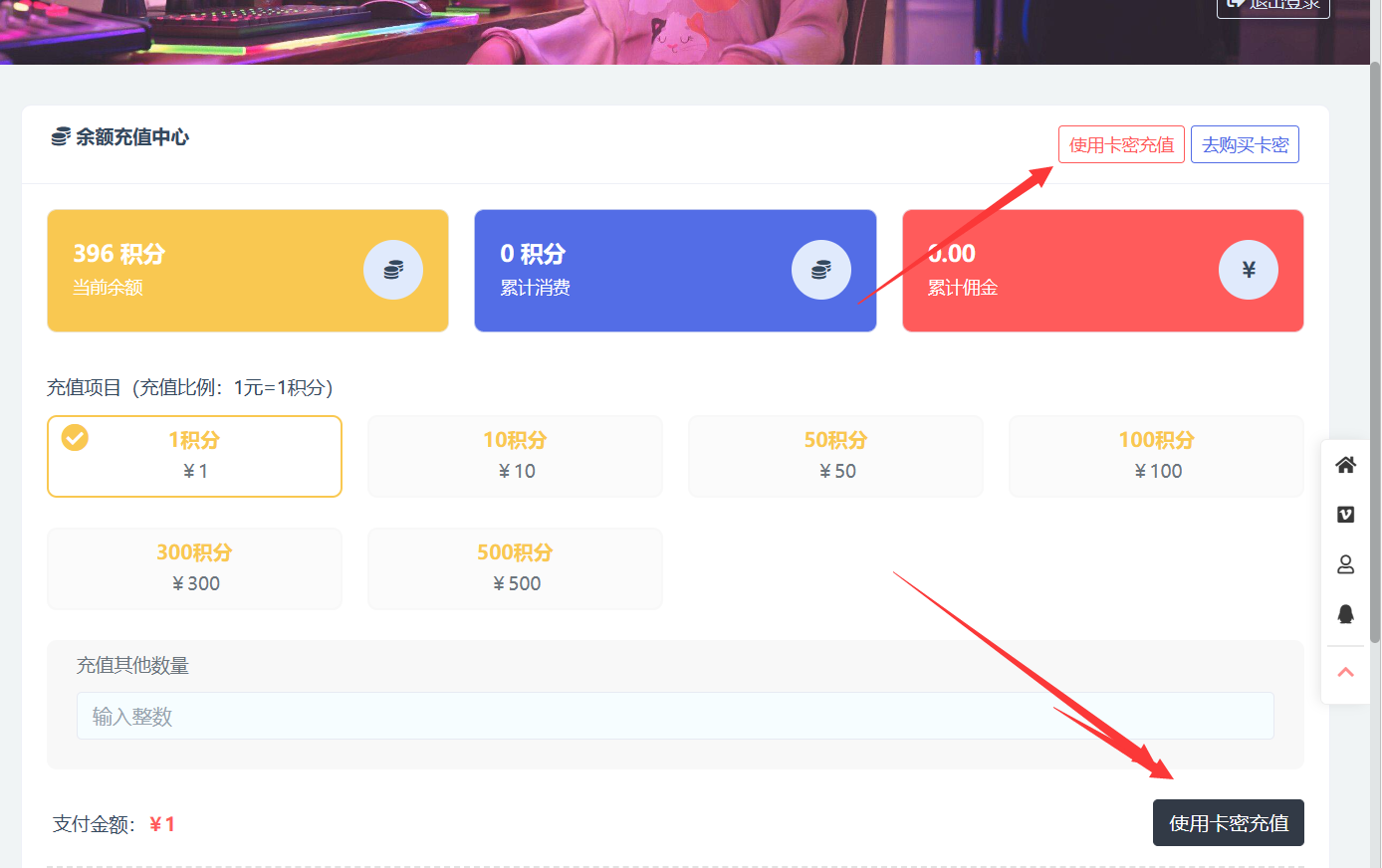1382x868 pixels.
Task: Click the VIP 'V' icon in sidebar
Action: click(1345, 515)
